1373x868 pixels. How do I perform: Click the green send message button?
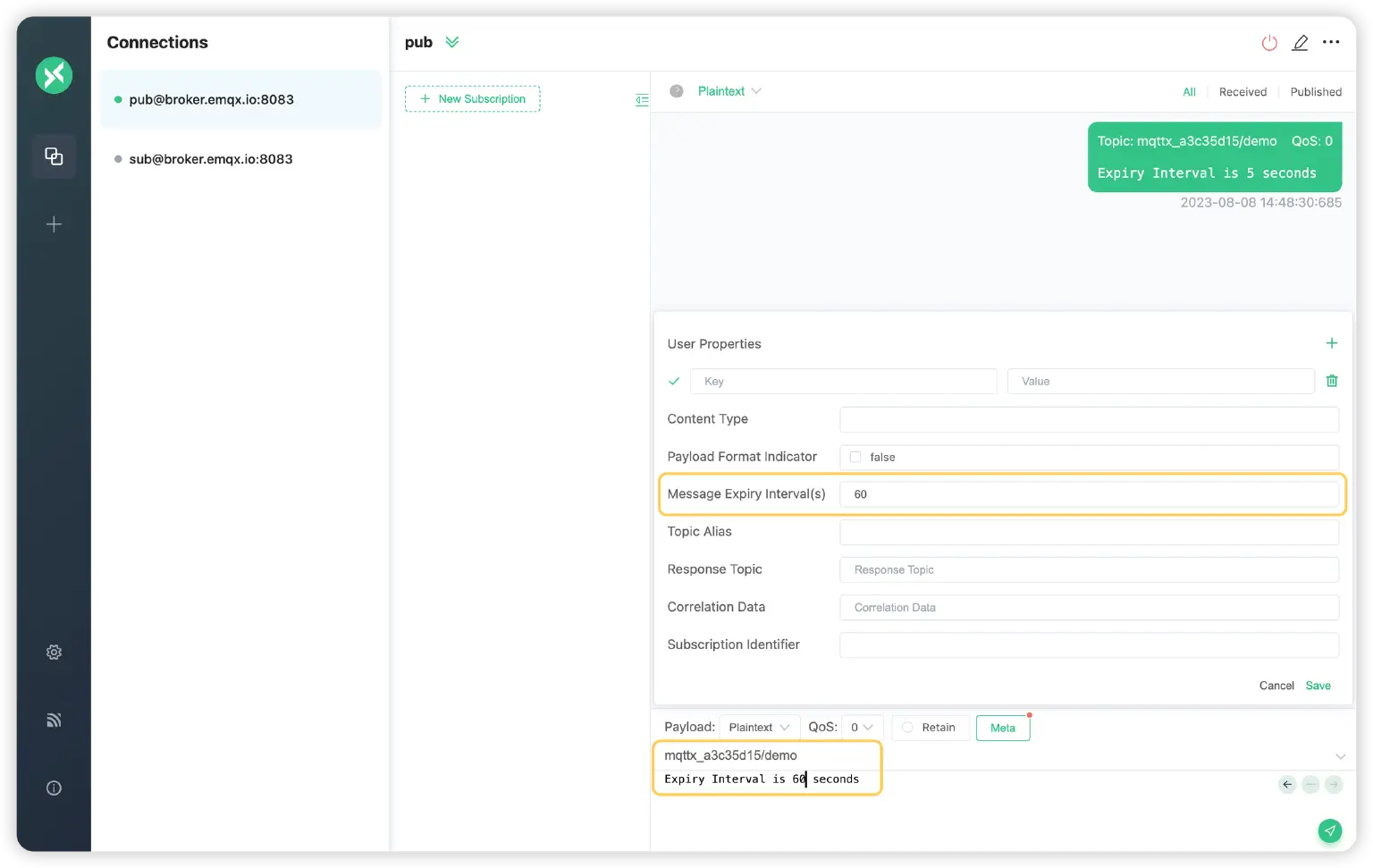tap(1329, 830)
